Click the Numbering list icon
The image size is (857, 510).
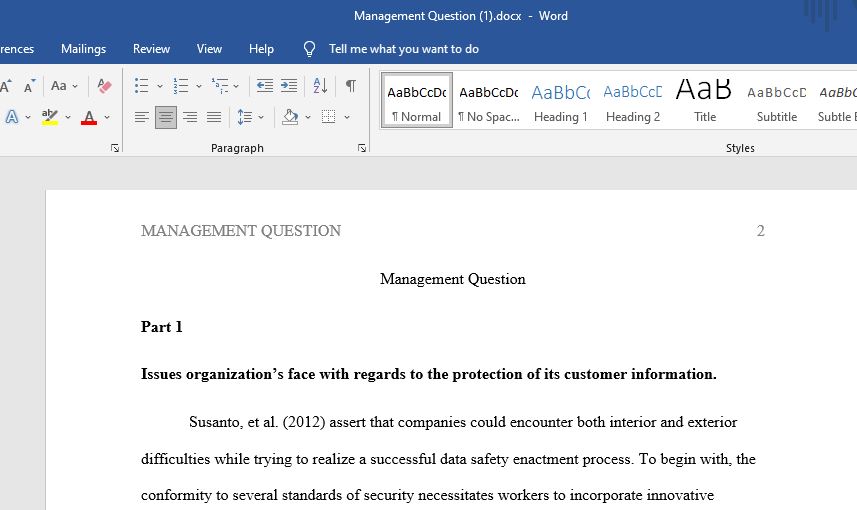coord(180,86)
